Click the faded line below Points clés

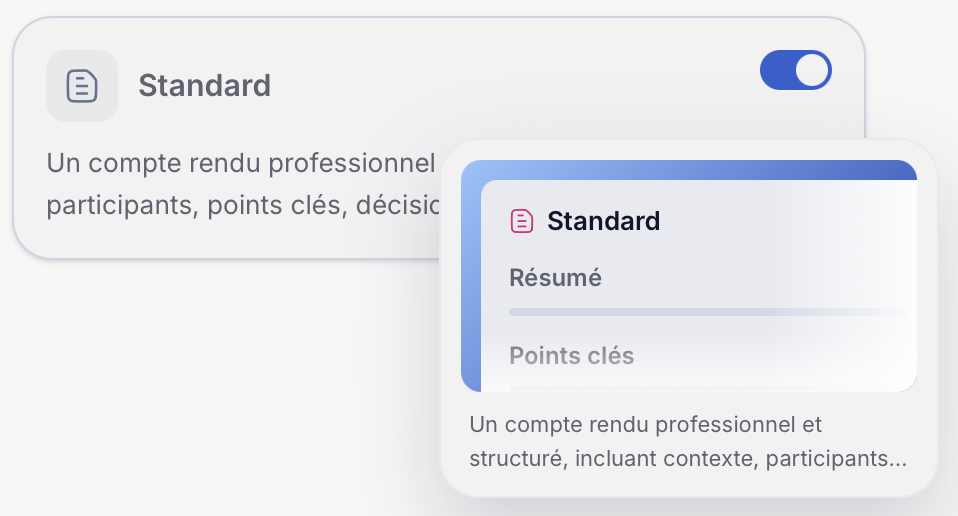[x=709, y=388]
